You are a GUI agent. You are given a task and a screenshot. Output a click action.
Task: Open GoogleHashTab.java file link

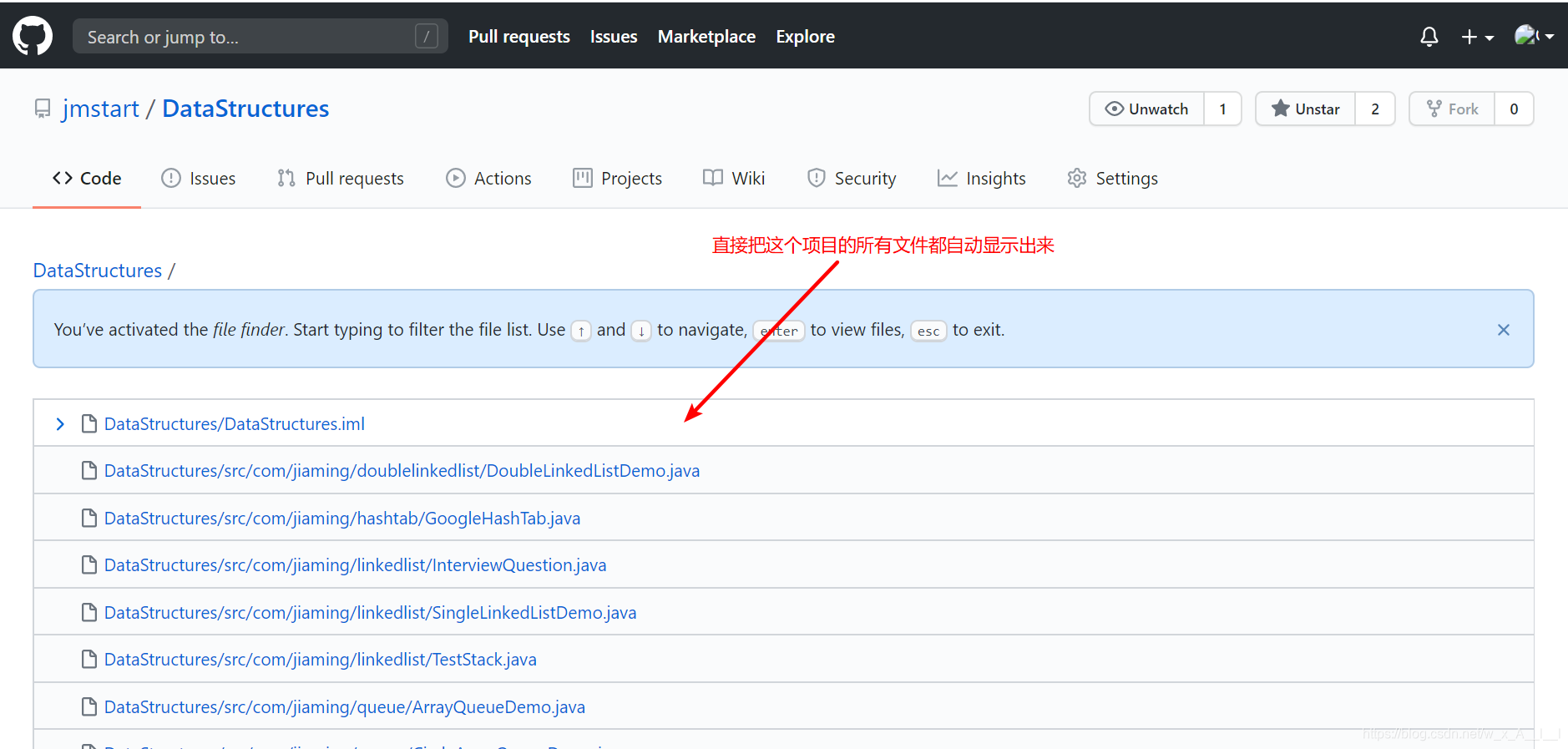tap(342, 519)
